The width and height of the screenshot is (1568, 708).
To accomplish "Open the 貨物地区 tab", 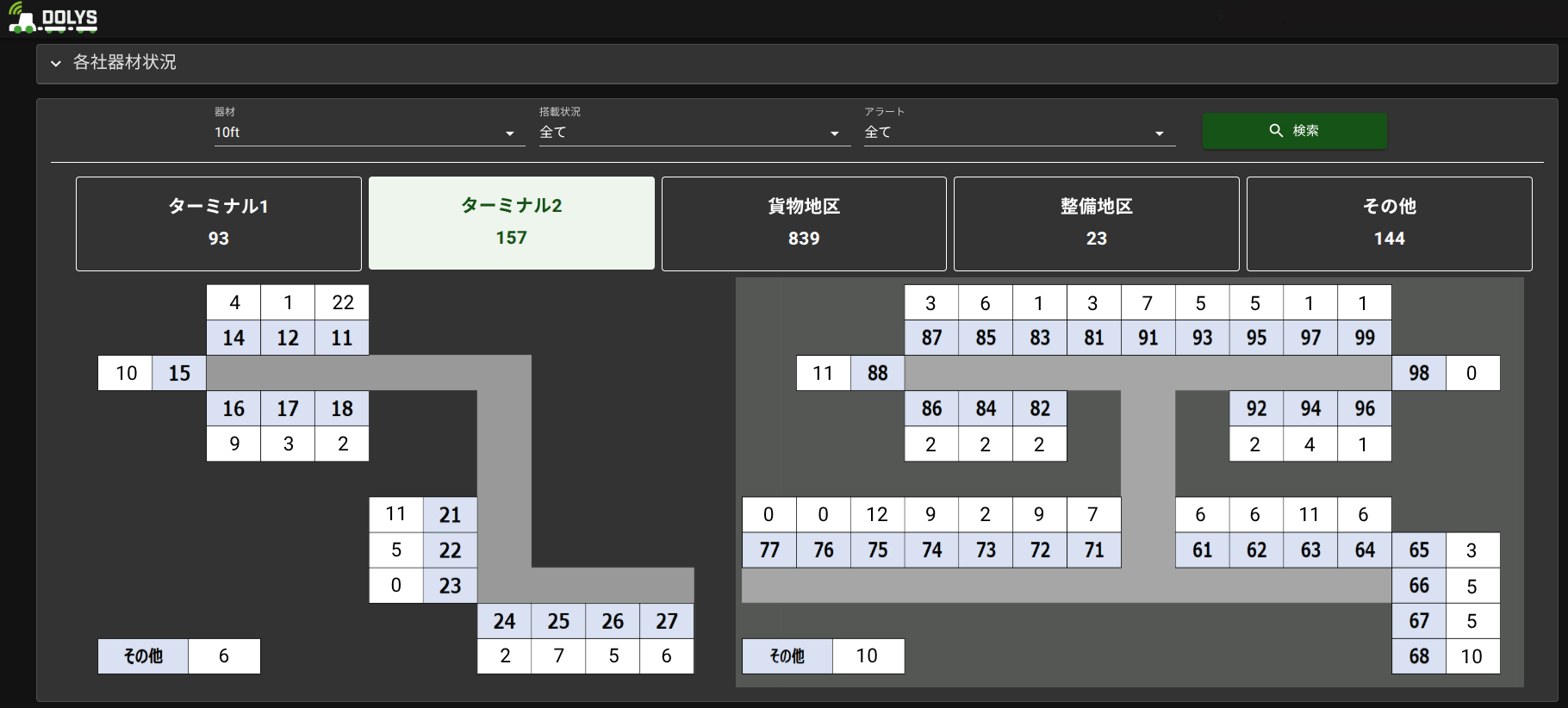I will pyautogui.click(x=804, y=223).
